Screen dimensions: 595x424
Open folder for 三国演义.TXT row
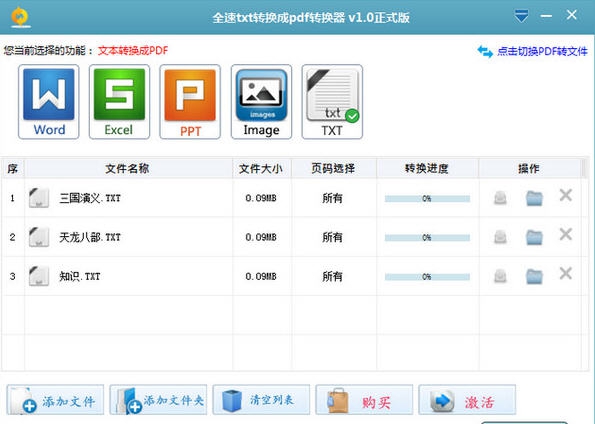534,198
